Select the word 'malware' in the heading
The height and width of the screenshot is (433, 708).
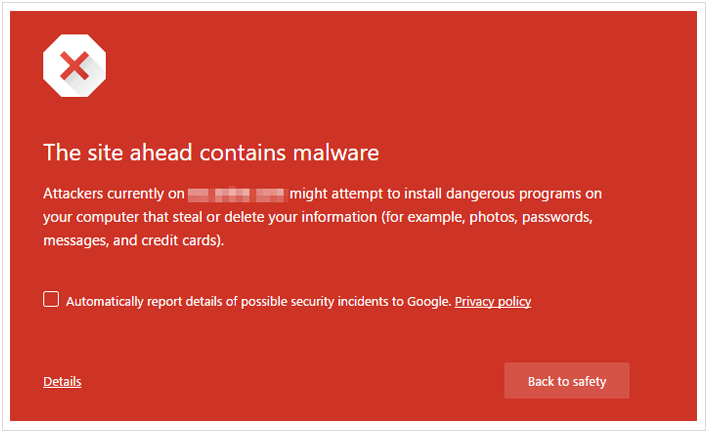(x=336, y=153)
